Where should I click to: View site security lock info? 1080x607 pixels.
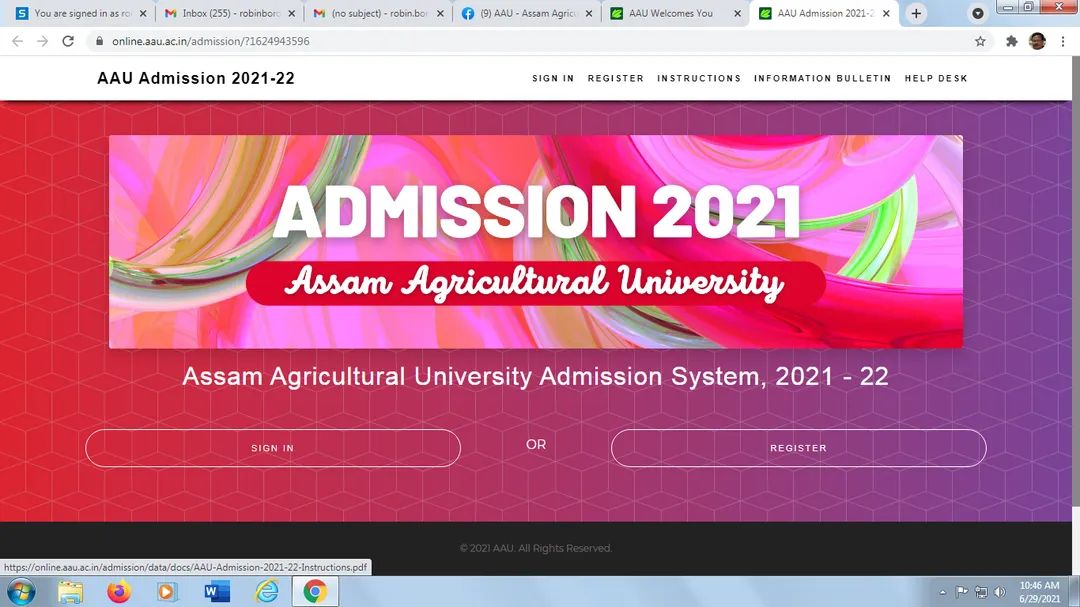tap(99, 41)
